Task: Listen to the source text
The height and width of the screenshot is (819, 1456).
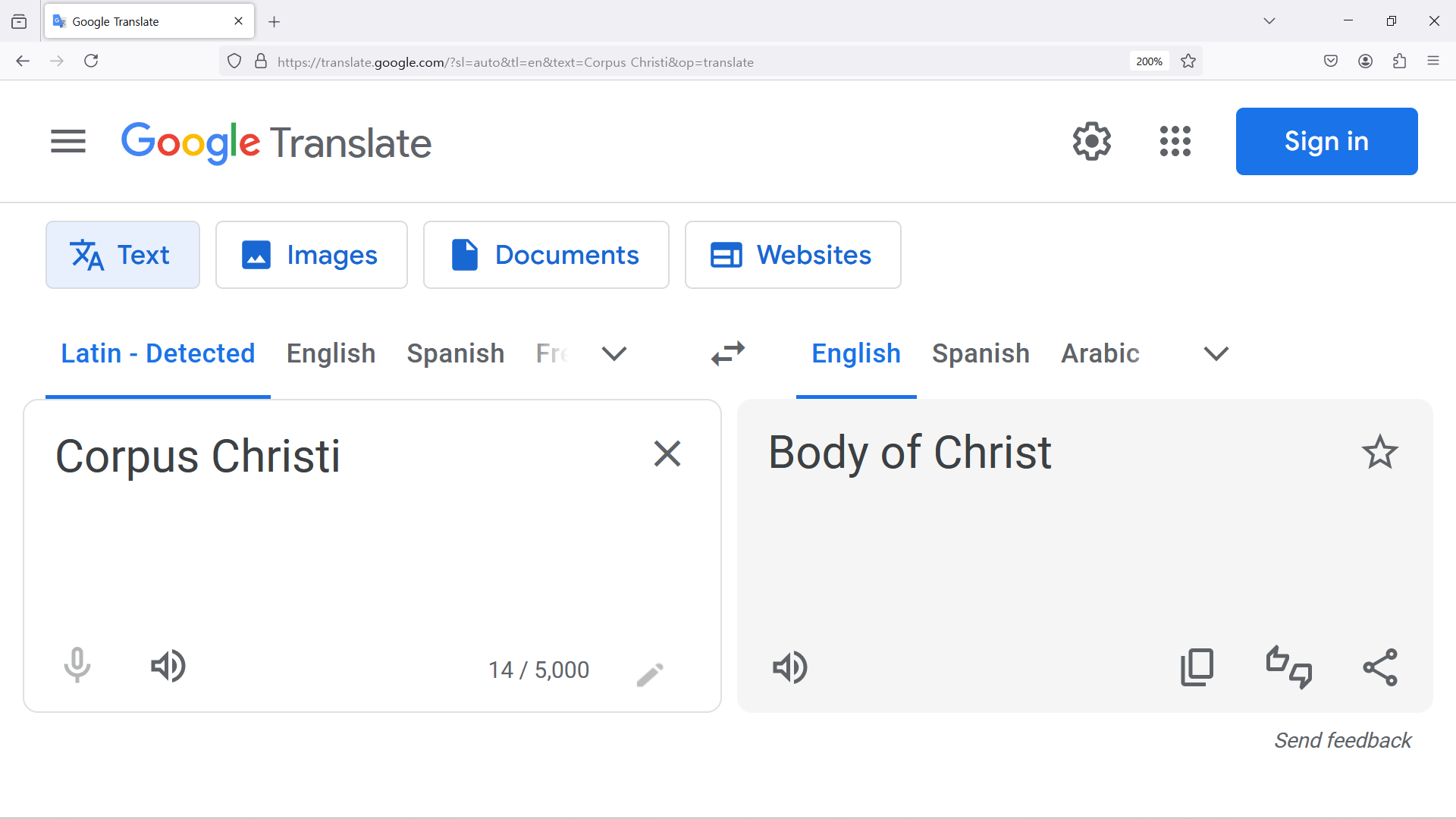Action: pos(168,666)
